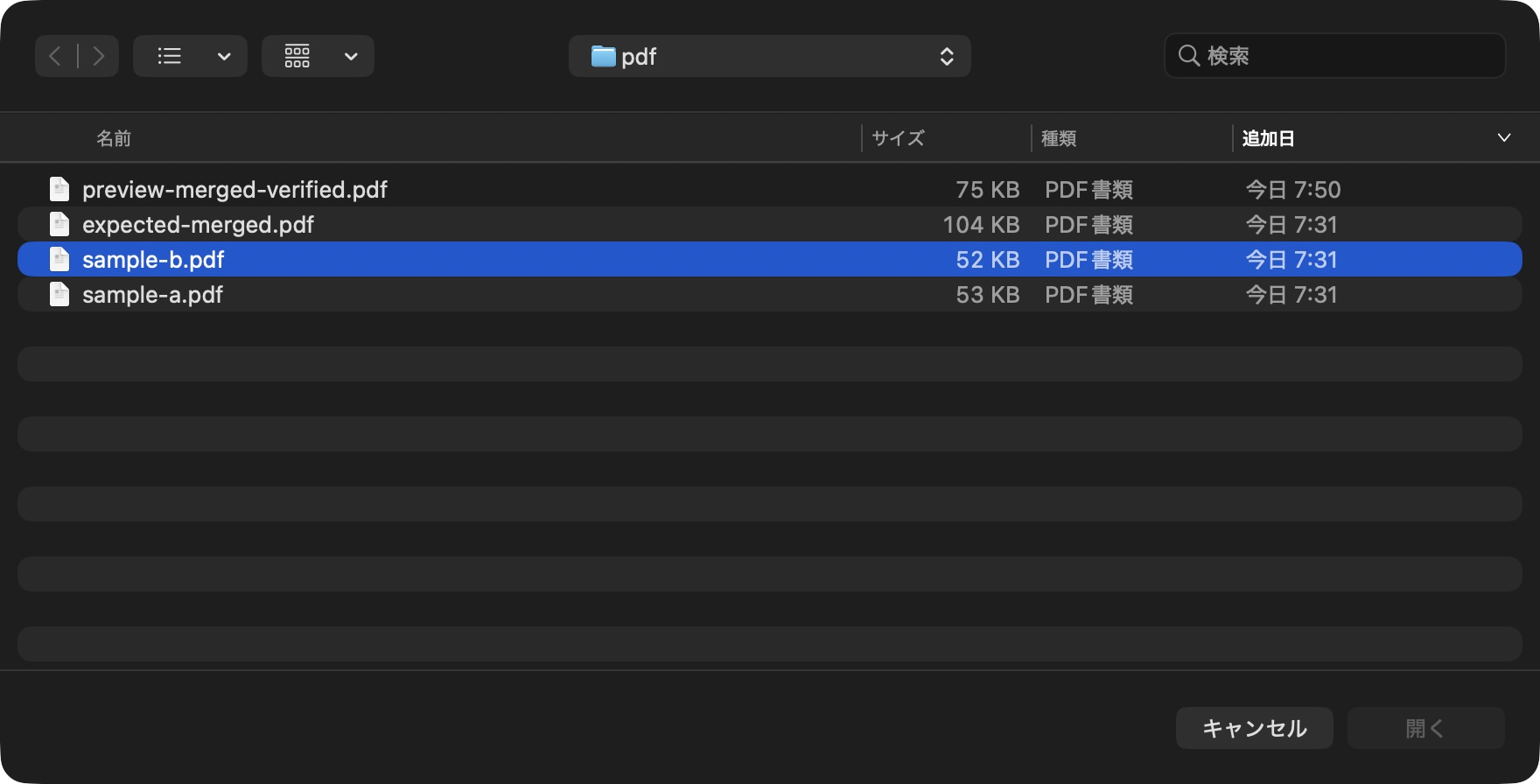This screenshot has width=1540, height=784.
Task: Go forward with the right chevron
Action: [x=99, y=56]
